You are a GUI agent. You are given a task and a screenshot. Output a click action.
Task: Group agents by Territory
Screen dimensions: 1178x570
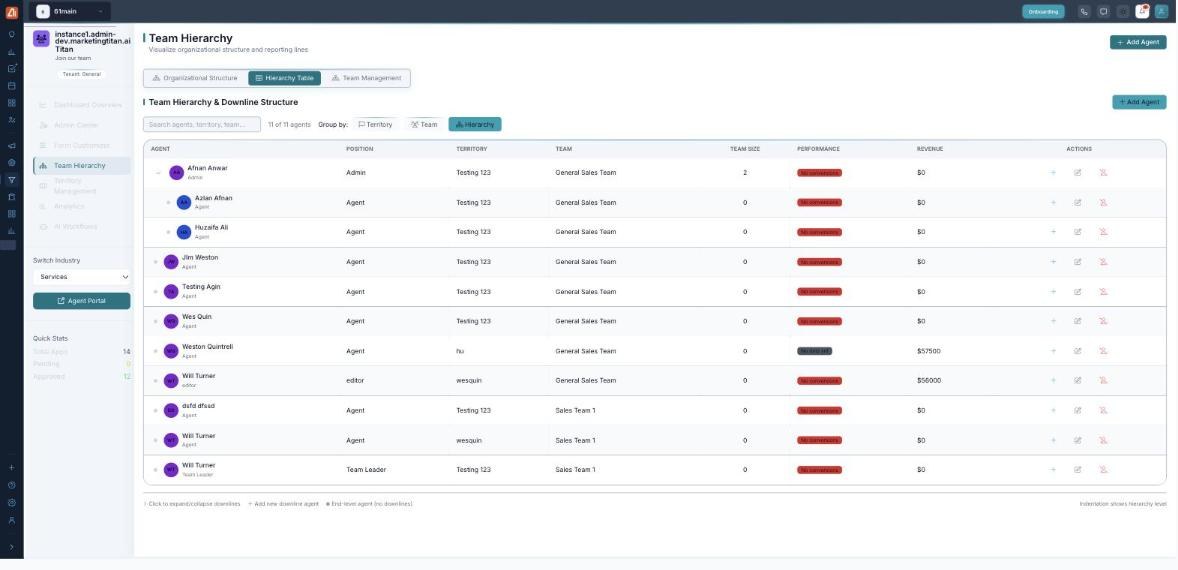click(x=376, y=125)
